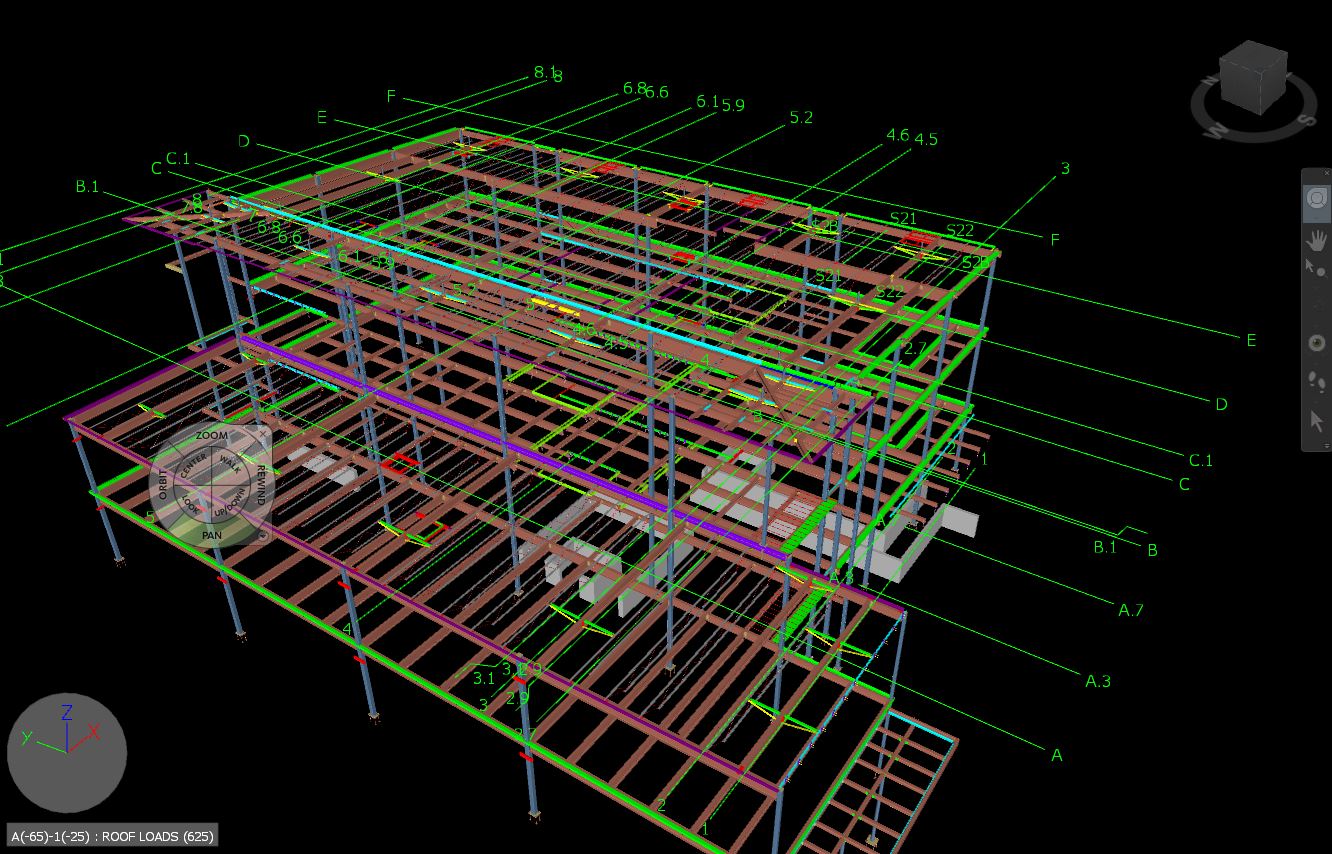
Task: Click the W compass direction on ViewCube
Action: click(1217, 131)
